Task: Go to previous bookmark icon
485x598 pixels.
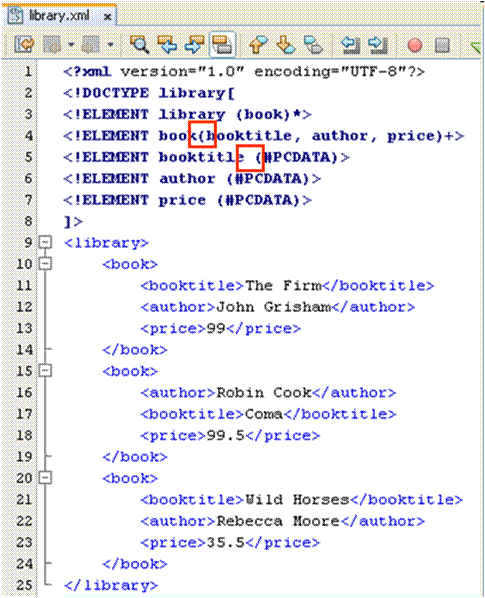Action: (258, 45)
